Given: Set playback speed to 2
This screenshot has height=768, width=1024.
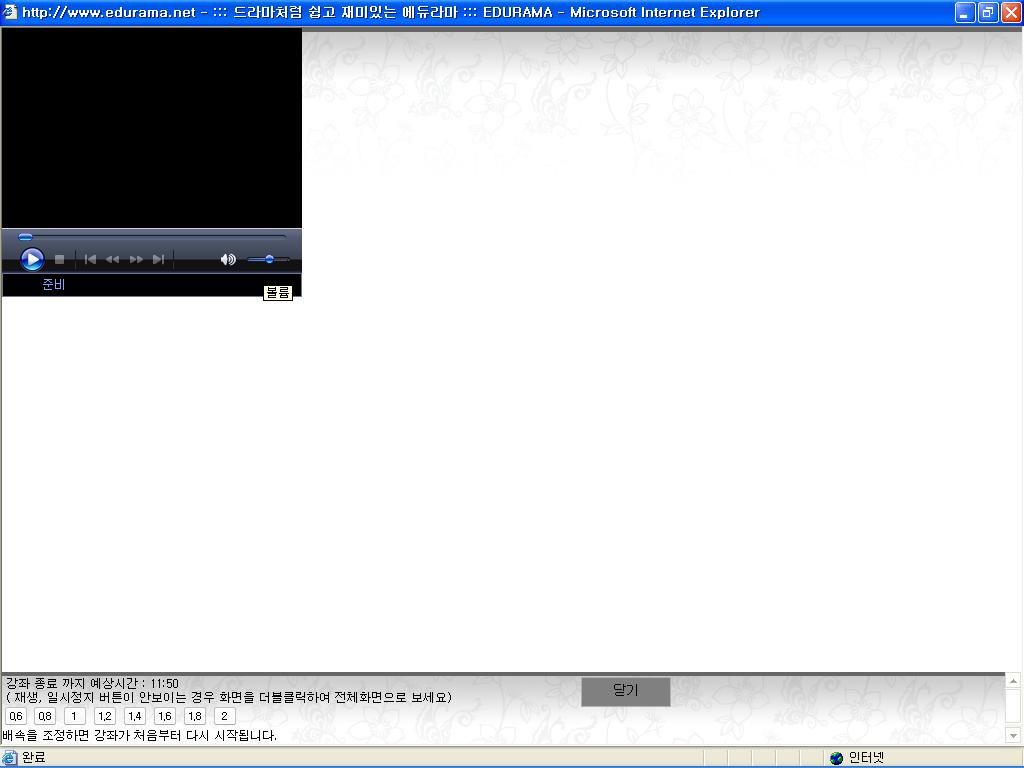Looking at the screenshot, I should click(225, 716).
